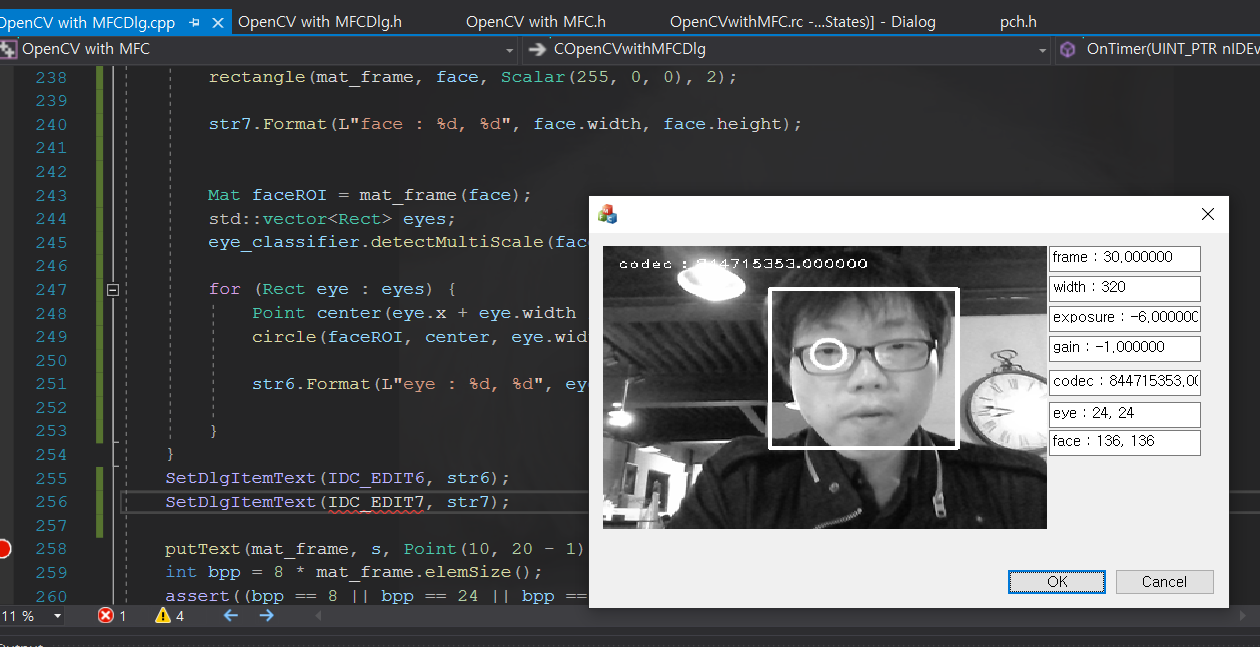Click the pin icon on the MFCDlg.cpp tab
Viewport: 1260px width, 647px height.
coord(194,21)
